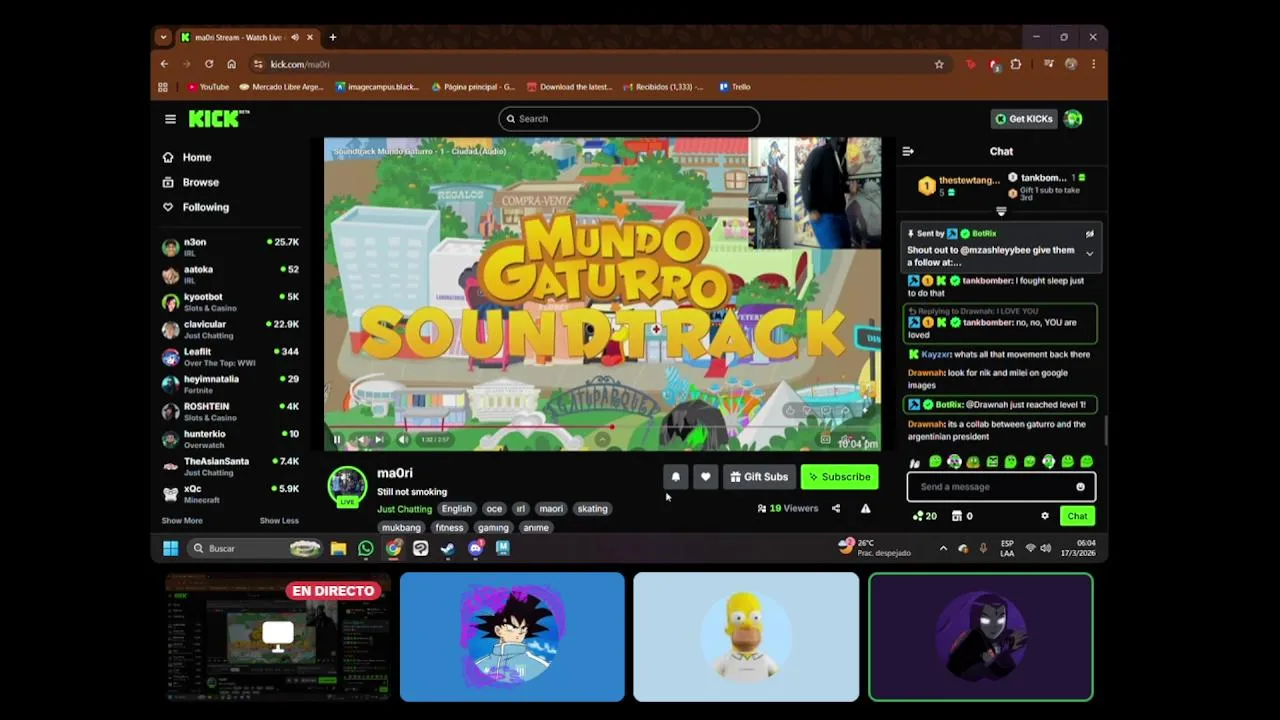
Task: Go to the Kick logo homepage
Action: click(x=218, y=118)
